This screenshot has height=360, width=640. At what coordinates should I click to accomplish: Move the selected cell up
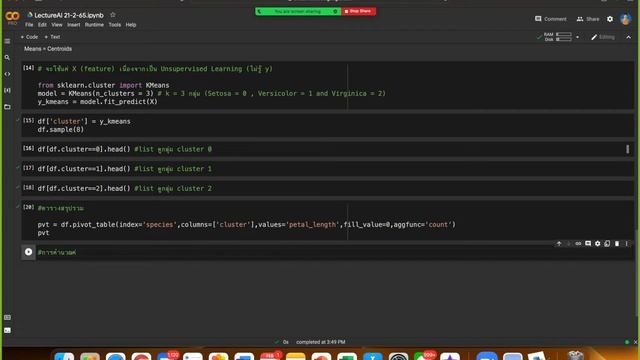coord(559,244)
